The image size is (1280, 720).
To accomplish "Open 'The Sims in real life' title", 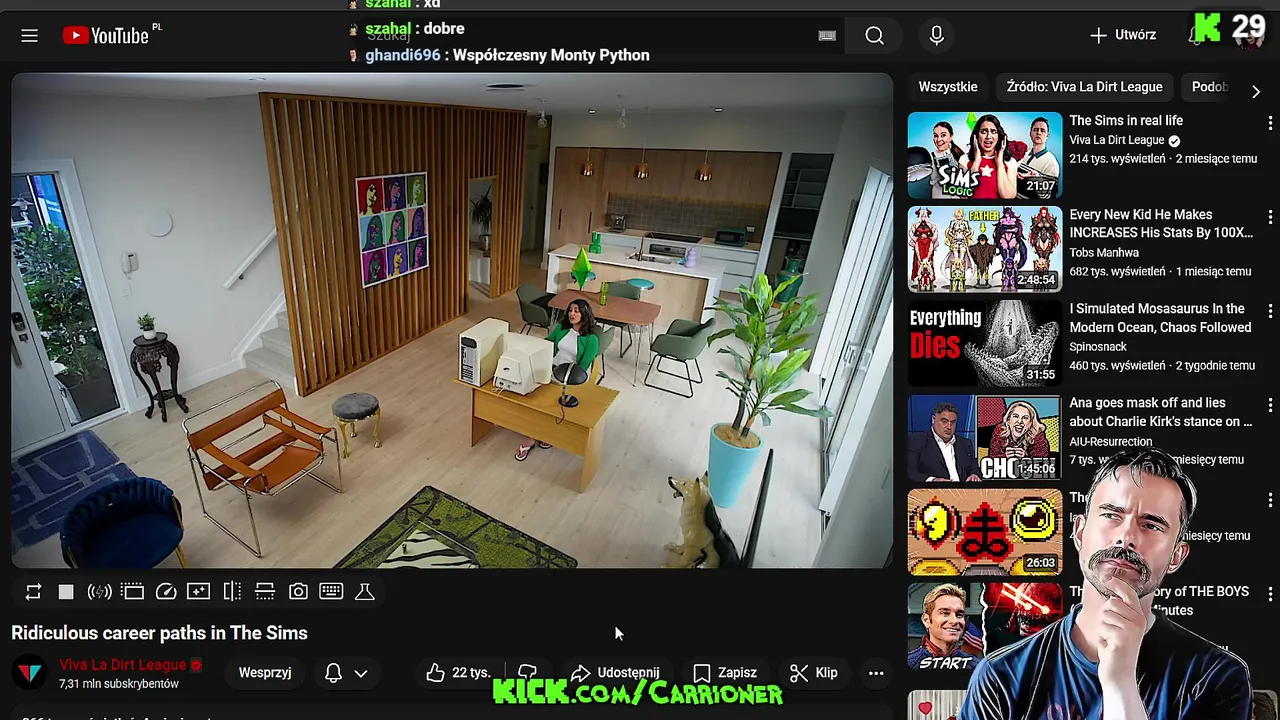I will (x=1126, y=121).
